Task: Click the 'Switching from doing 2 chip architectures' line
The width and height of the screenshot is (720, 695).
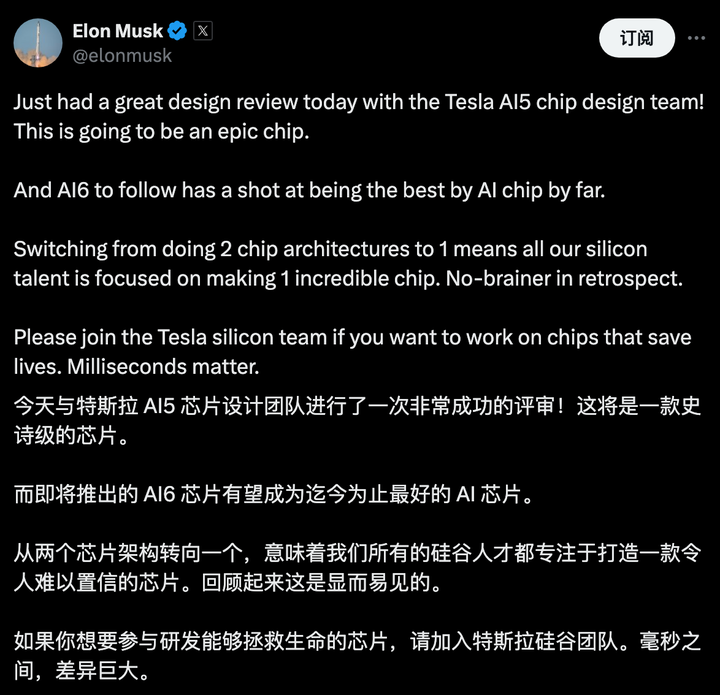Action: (x=331, y=249)
